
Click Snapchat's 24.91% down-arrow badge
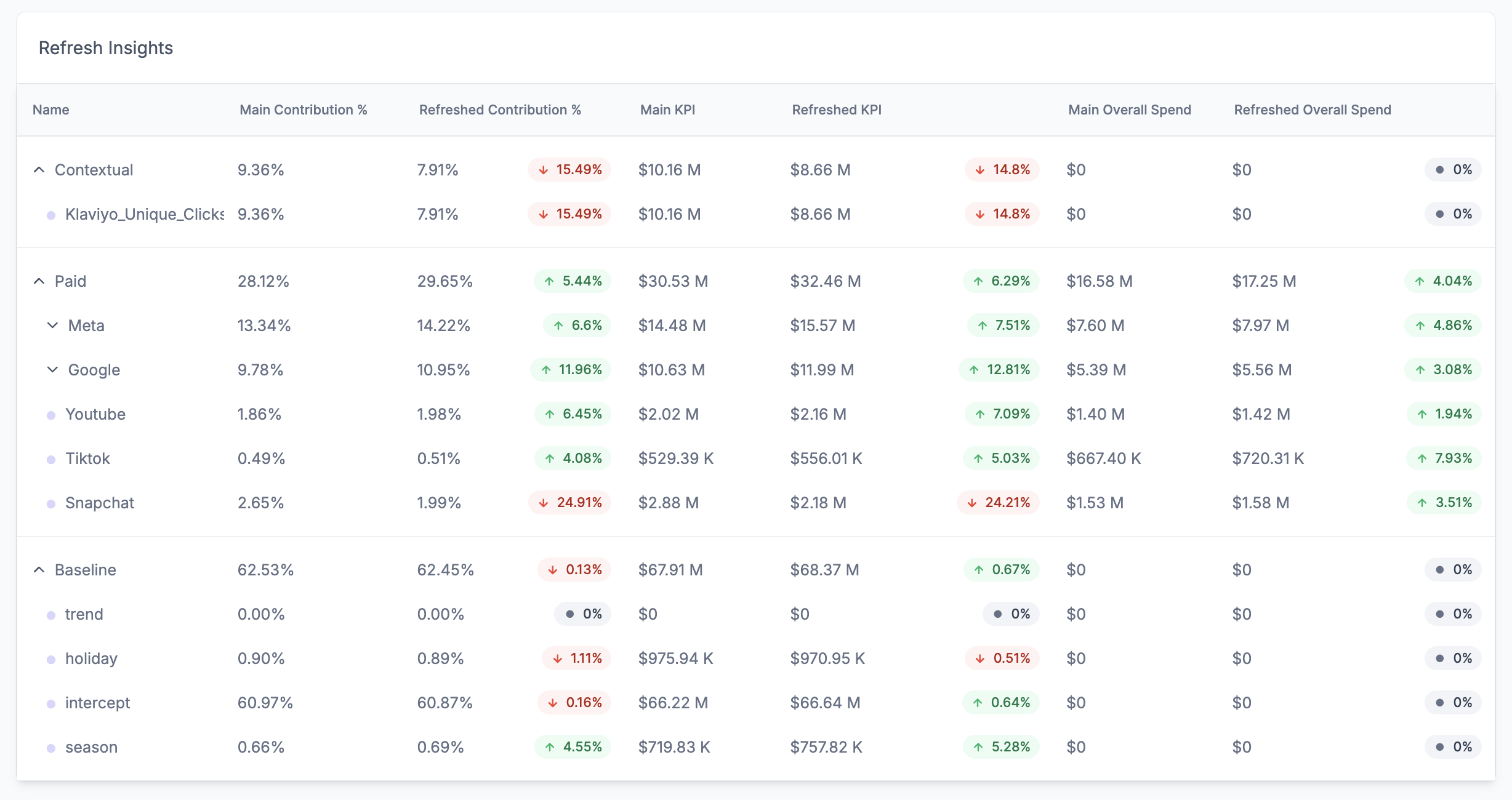[x=569, y=503]
